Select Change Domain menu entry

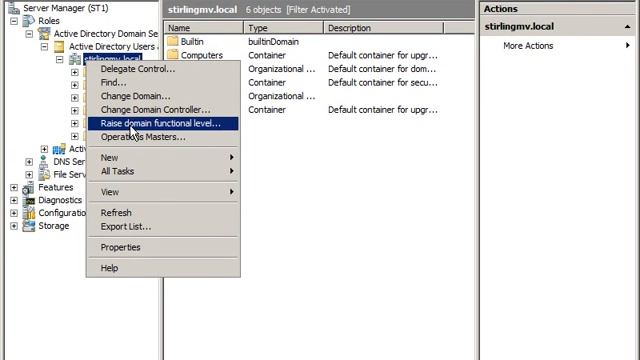coord(163,96)
